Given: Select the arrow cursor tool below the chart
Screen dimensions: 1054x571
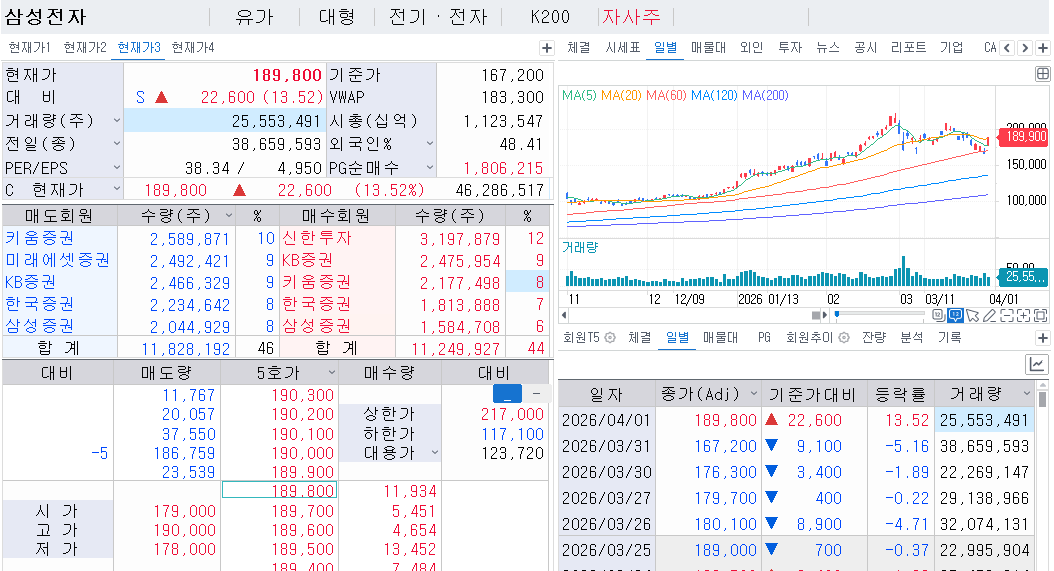Looking at the screenshot, I should click(x=973, y=315).
